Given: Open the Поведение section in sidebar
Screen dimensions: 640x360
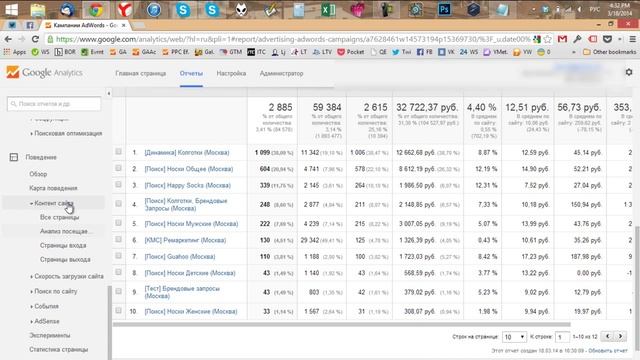Looking at the screenshot, I should click(41, 157).
